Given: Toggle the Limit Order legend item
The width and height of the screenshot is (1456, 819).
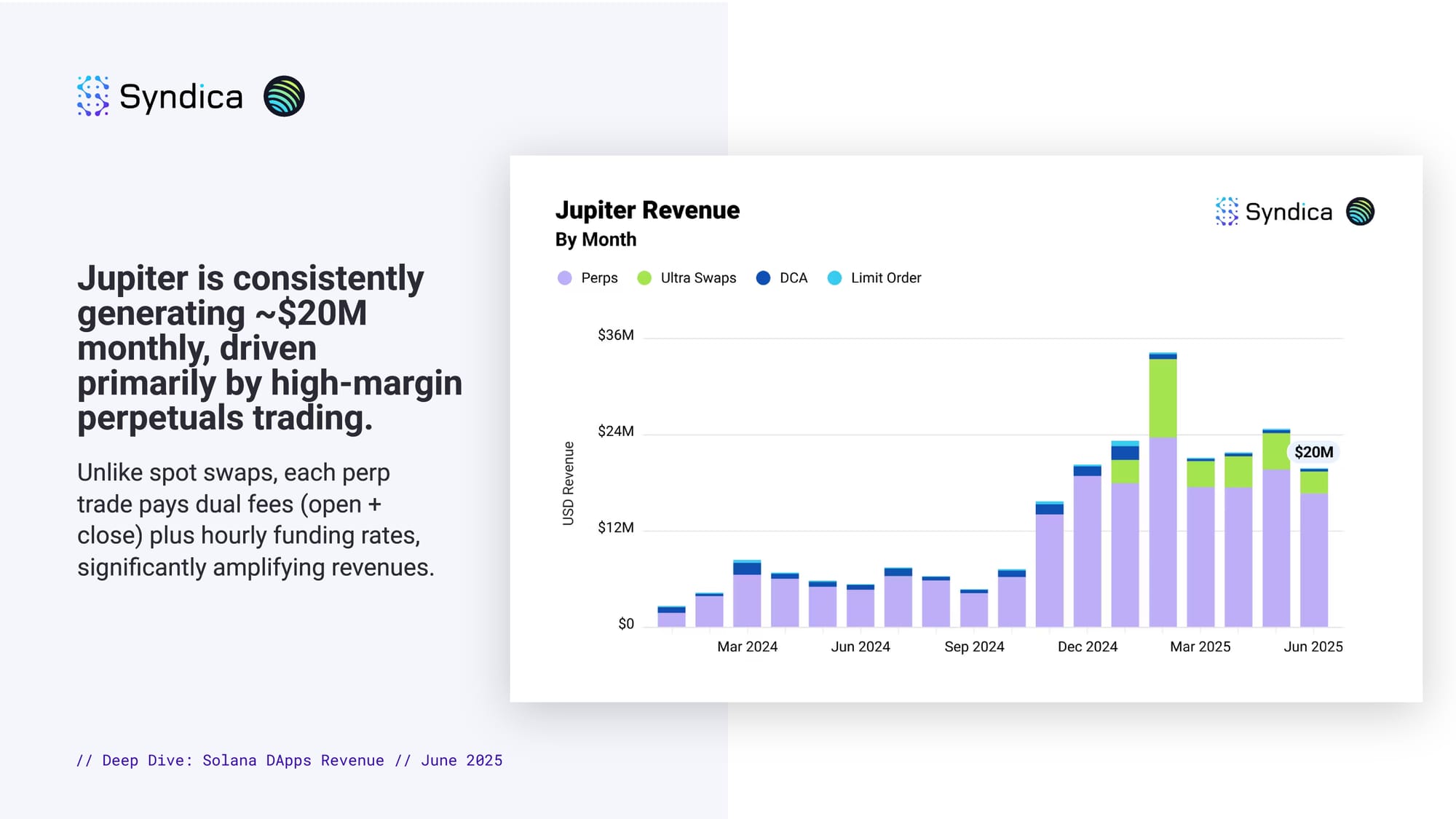Looking at the screenshot, I should click(x=885, y=278).
